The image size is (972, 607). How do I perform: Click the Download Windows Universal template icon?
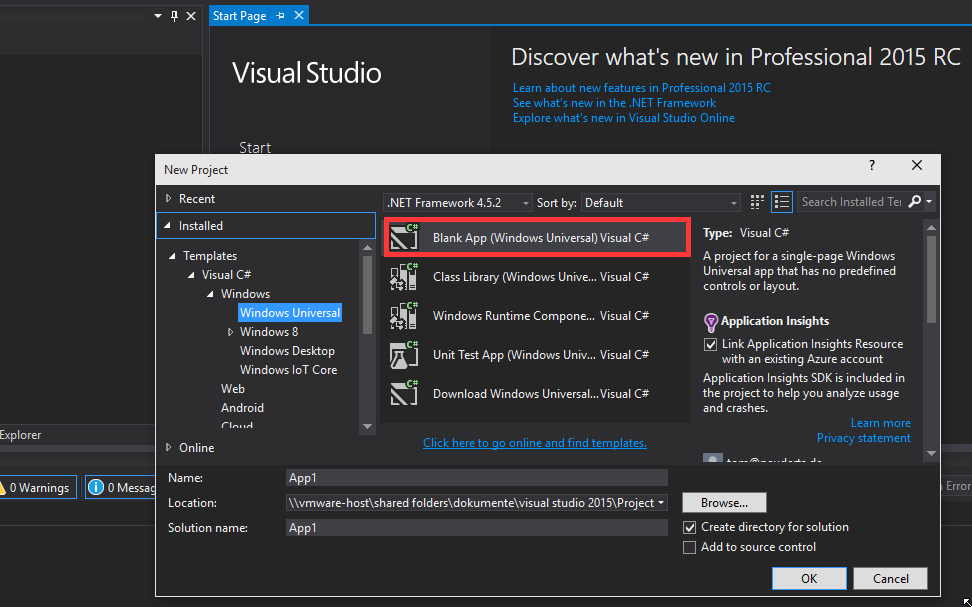(404, 394)
